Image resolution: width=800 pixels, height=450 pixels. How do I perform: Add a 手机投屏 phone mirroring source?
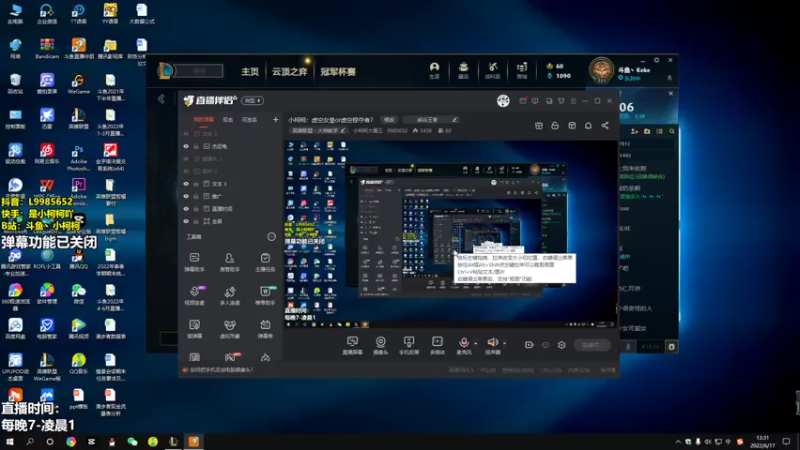409,345
